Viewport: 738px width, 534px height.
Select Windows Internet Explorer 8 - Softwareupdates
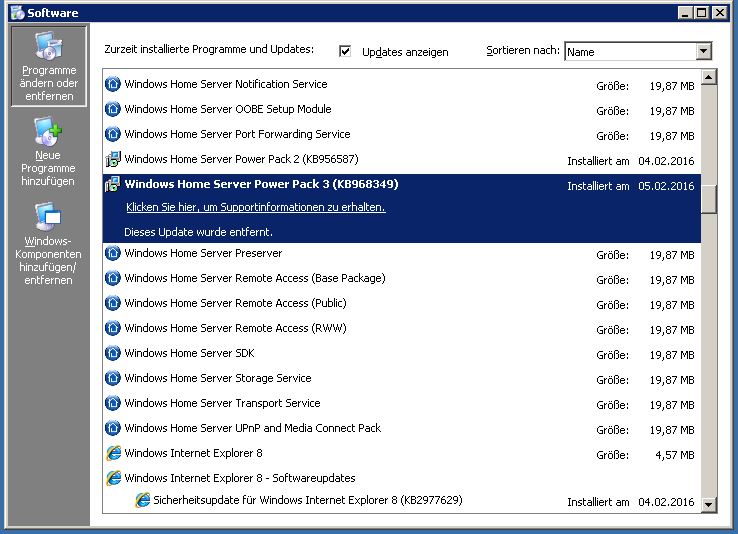tap(401, 478)
